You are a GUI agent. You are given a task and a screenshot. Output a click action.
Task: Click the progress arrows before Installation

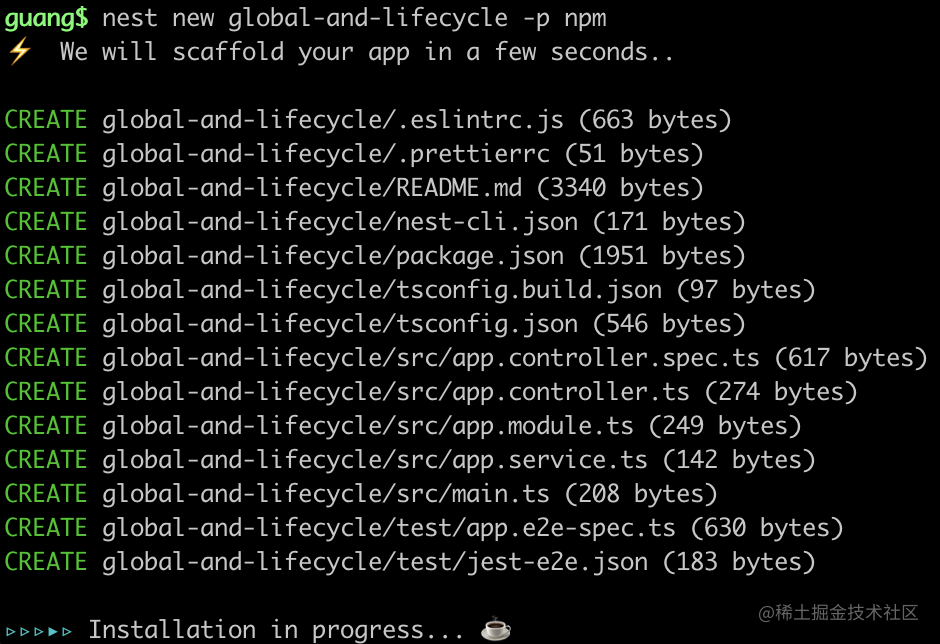pyautogui.click(x=39, y=631)
